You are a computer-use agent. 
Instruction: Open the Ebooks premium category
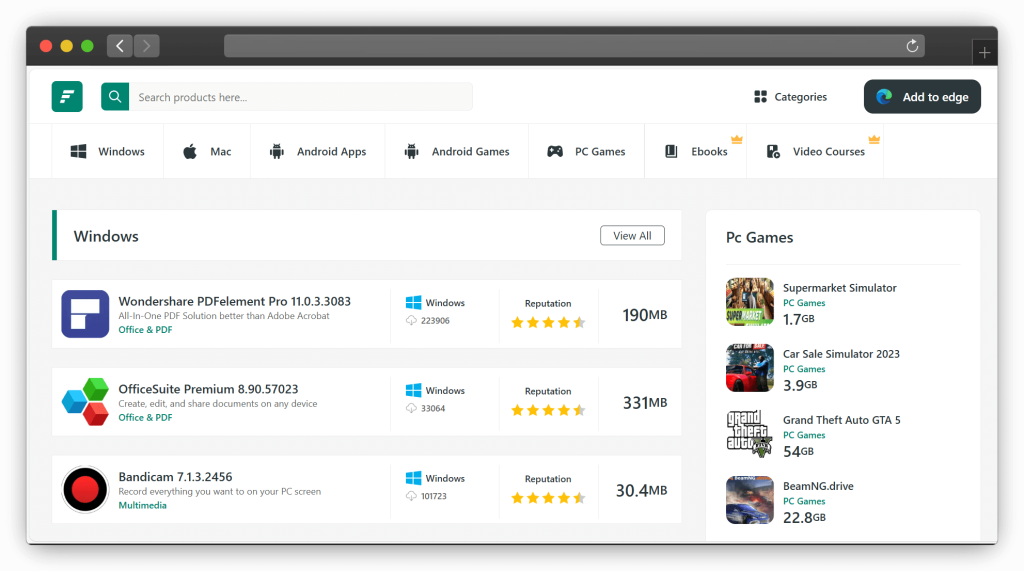[x=697, y=152]
